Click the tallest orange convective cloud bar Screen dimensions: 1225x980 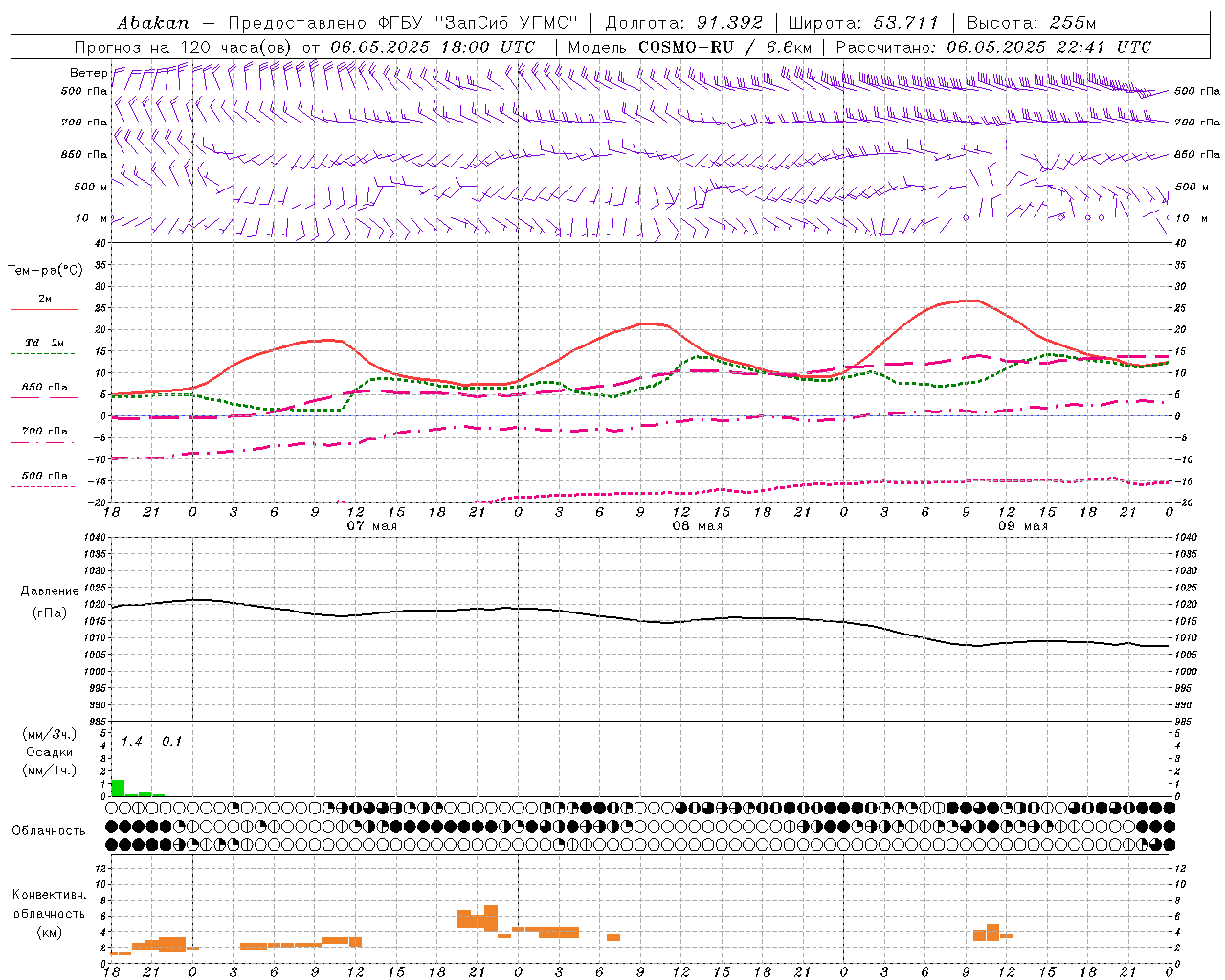(x=491, y=919)
